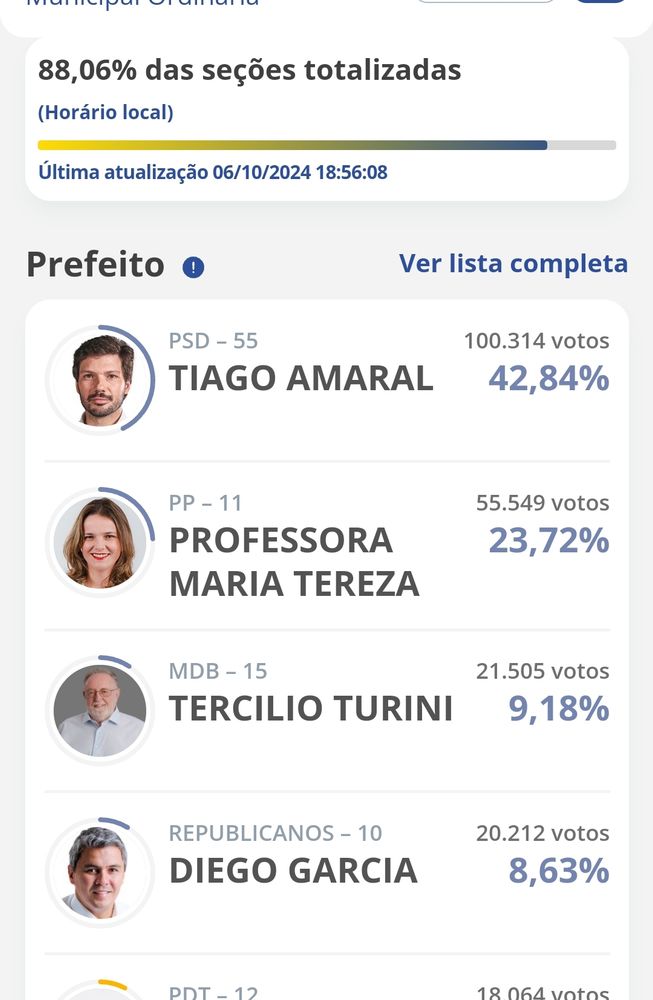Click the sections totalized progress bar
653x1000 pixels.
pyautogui.click(x=326, y=145)
